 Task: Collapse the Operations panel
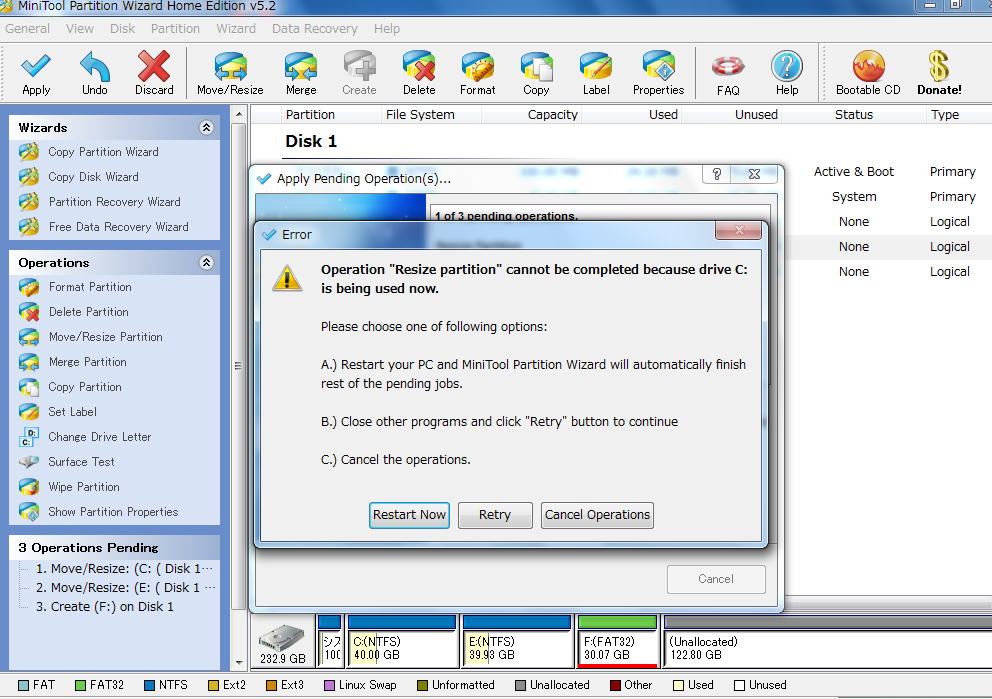click(x=206, y=262)
